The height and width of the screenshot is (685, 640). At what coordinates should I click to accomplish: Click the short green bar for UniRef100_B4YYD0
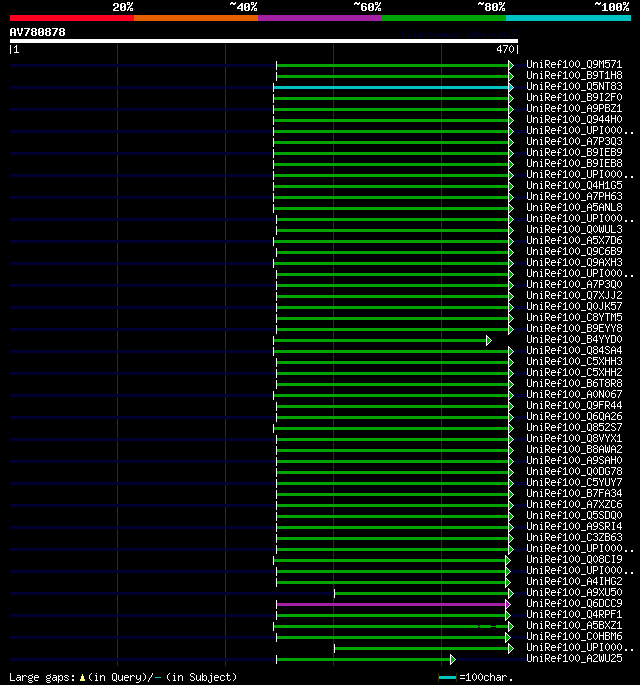click(382, 341)
